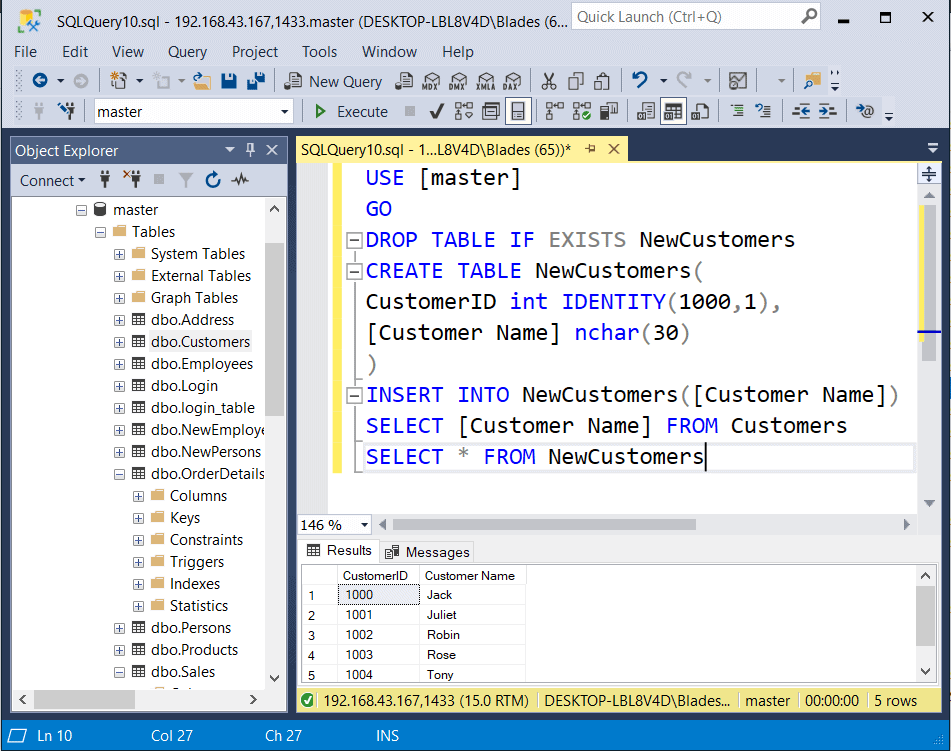
Task: Open the Query menu
Action: pos(187,52)
